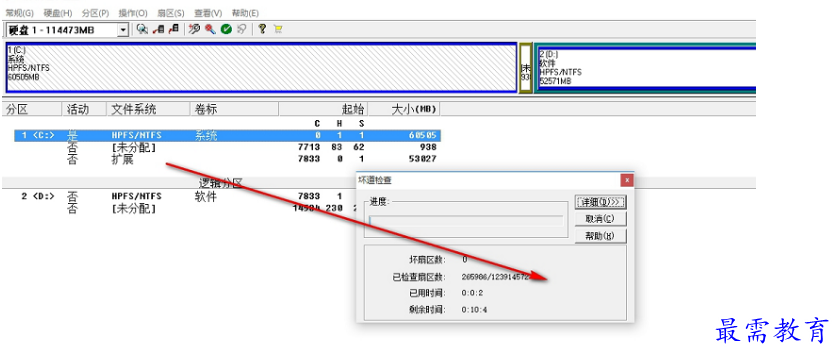Click the 起始 column header

point(323,109)
